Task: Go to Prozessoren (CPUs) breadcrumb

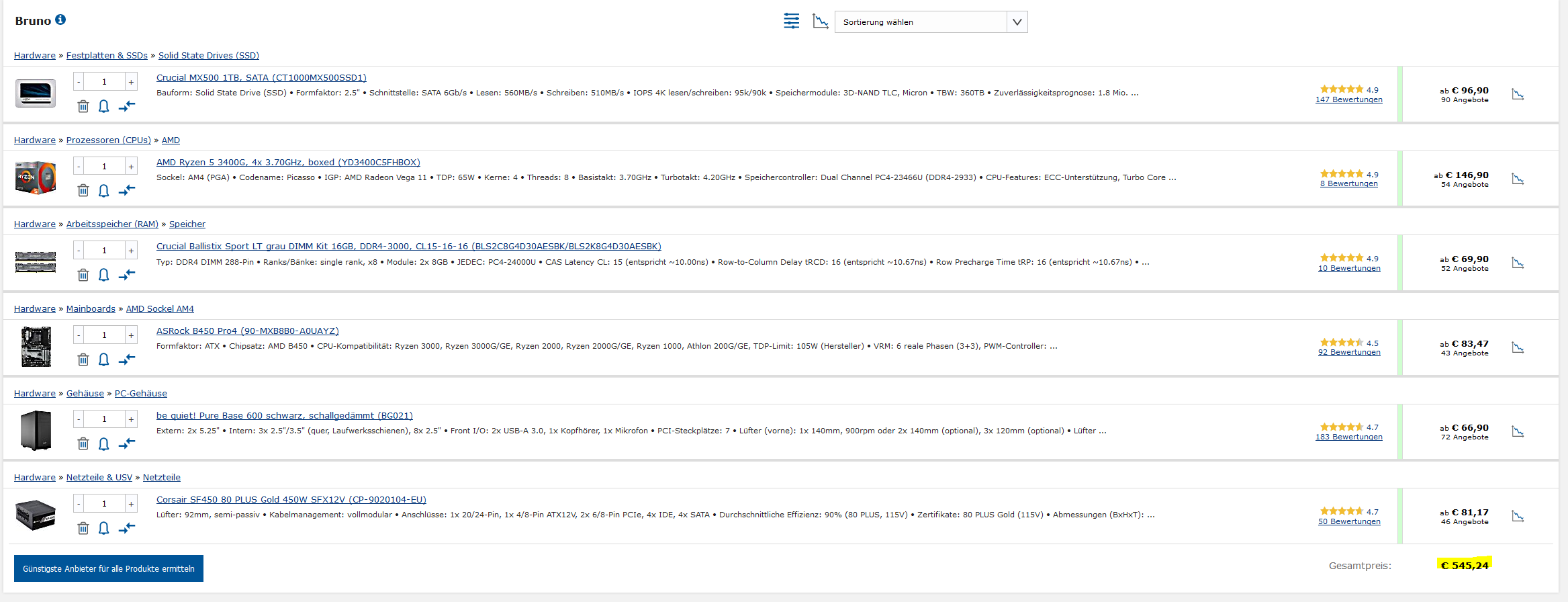Action: point(109,140)
